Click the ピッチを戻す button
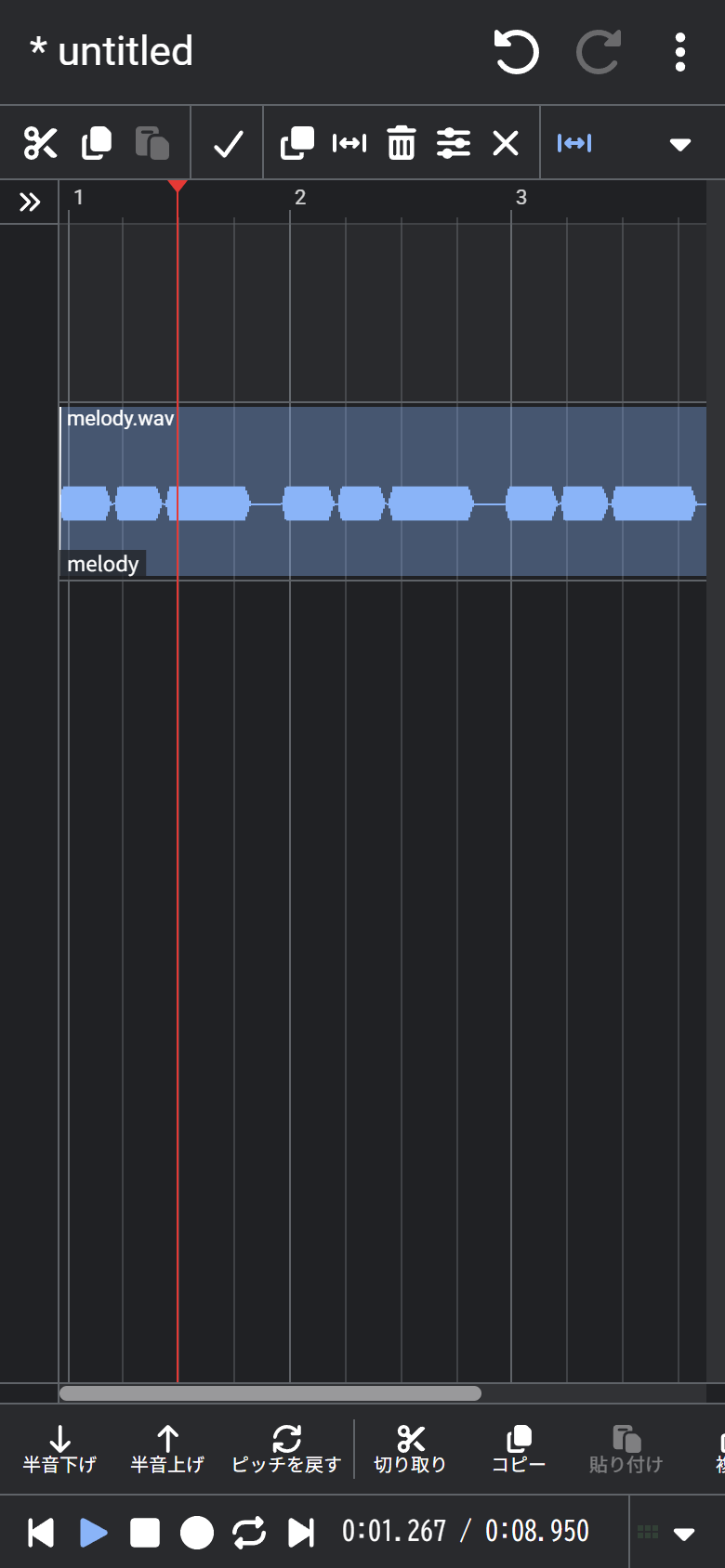The height and width of the screenshot is (1568, 725). (286, 1449)
